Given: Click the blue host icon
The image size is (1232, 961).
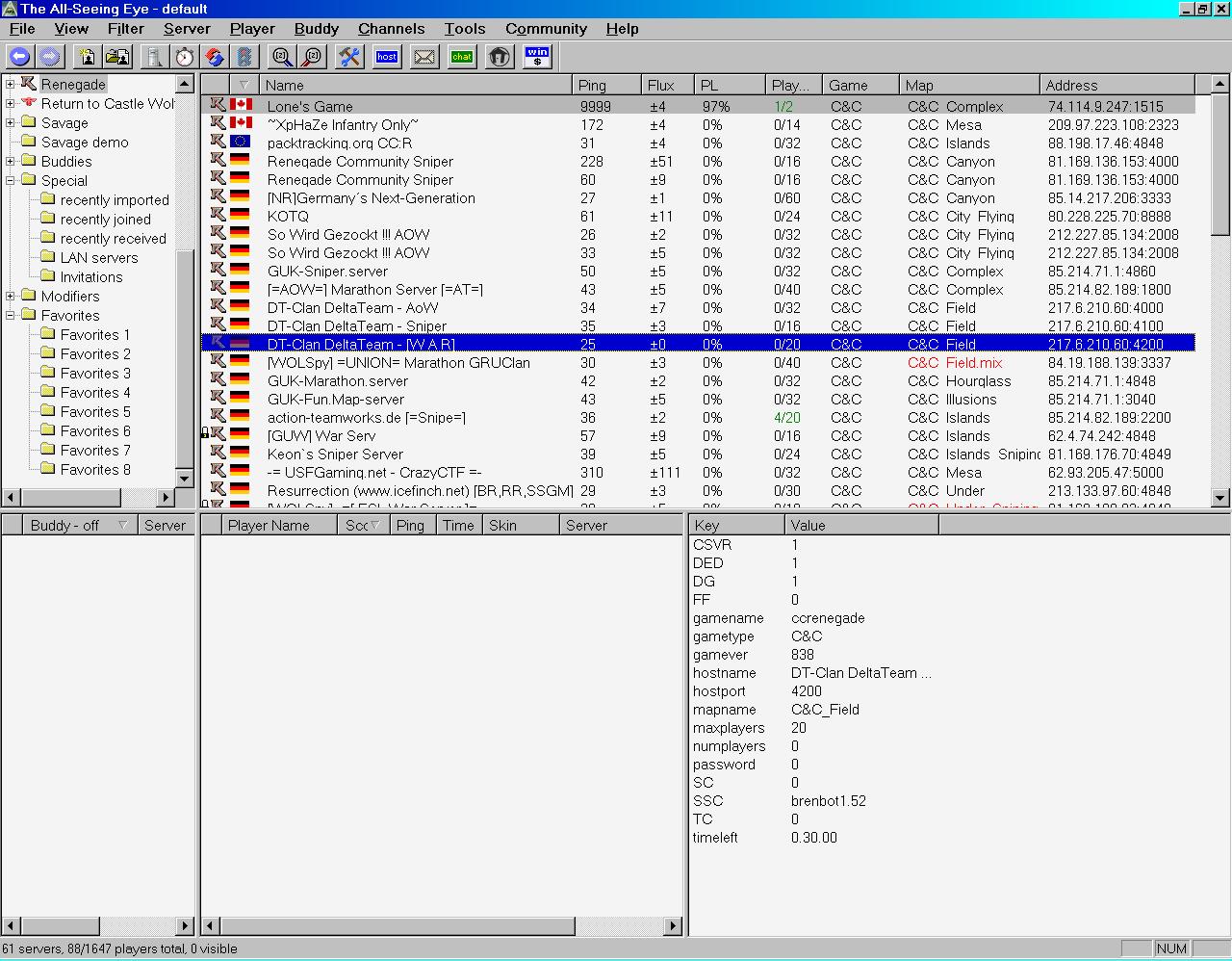Looking at the screenshot, I should [387, 57].
